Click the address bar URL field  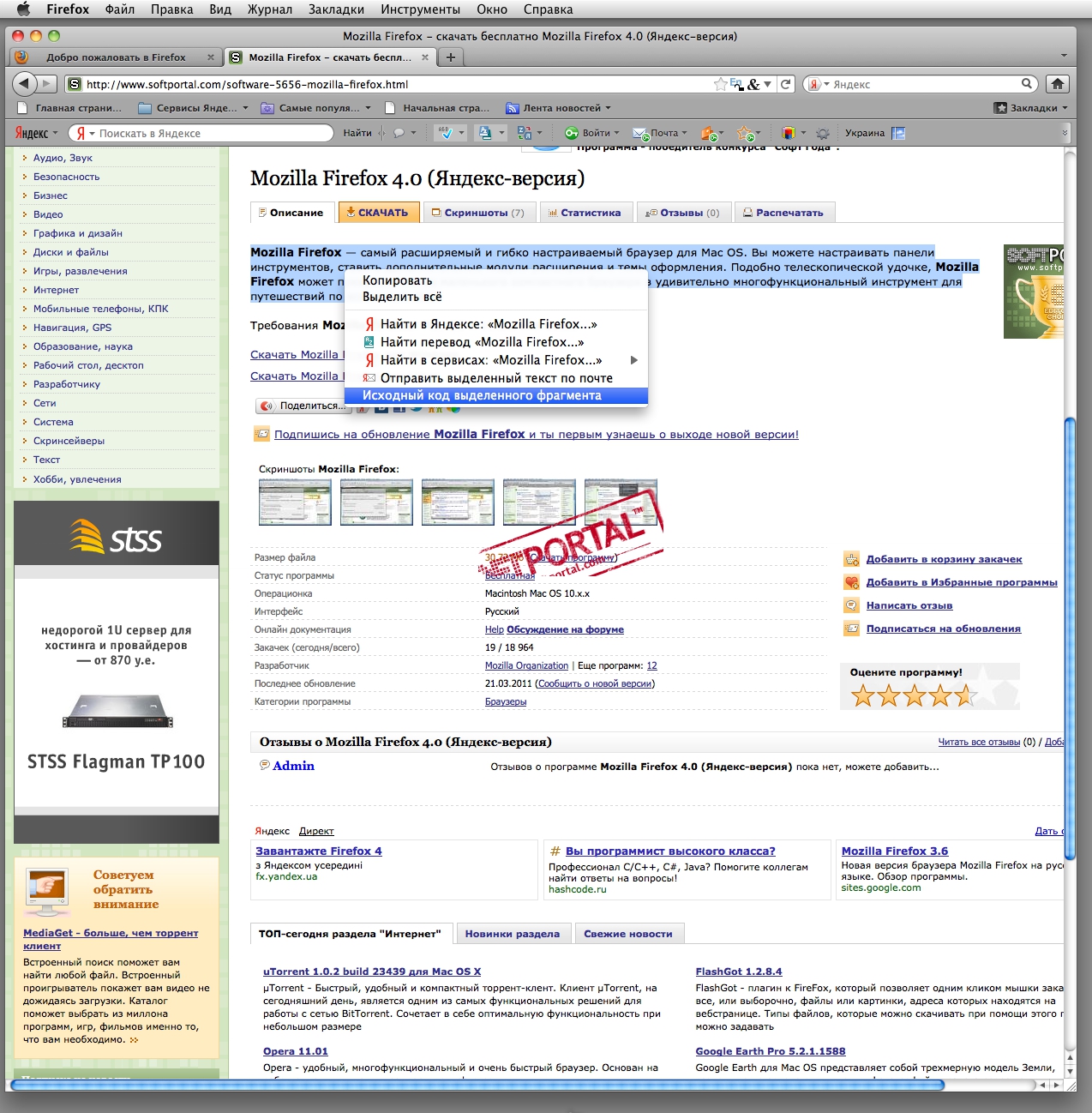coord(399,84)
